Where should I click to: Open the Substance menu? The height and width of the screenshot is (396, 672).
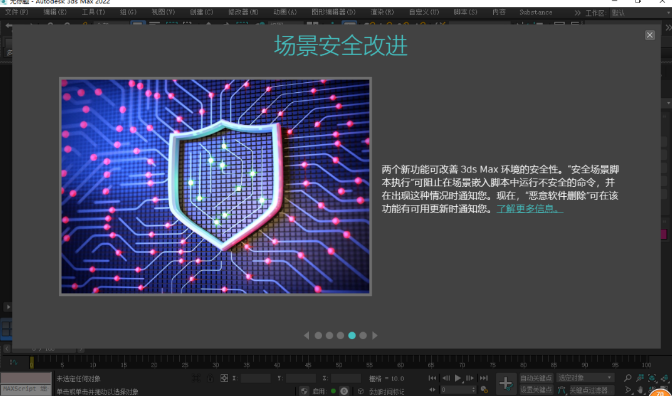pos(536,12)
